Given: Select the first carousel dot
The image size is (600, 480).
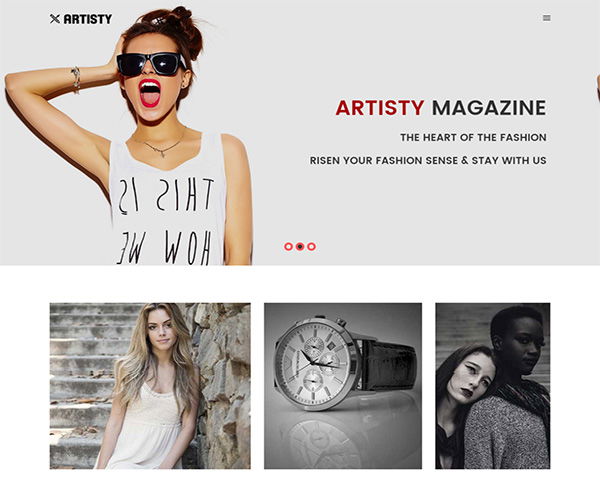Looking at the screenshot, I should tap(289, 247).
